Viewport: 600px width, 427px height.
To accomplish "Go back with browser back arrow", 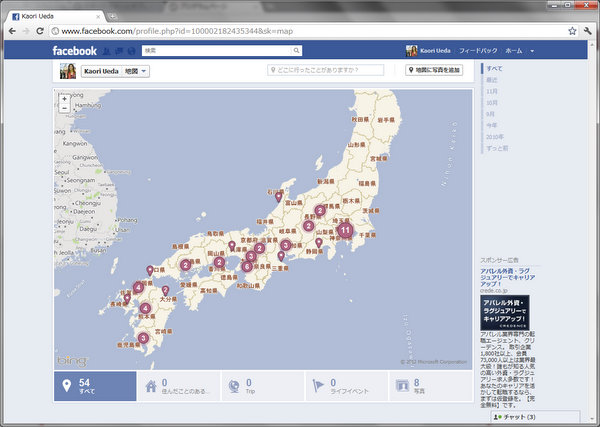I will [x=12, y=31].
